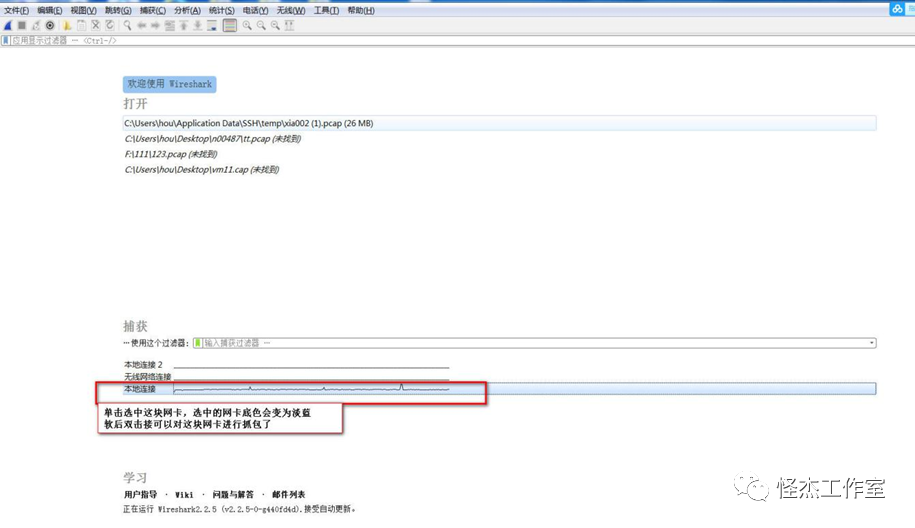Click the close capture file icon
Image resolution: width=915 pixels, height=528 pixels.
pos(96,25)
